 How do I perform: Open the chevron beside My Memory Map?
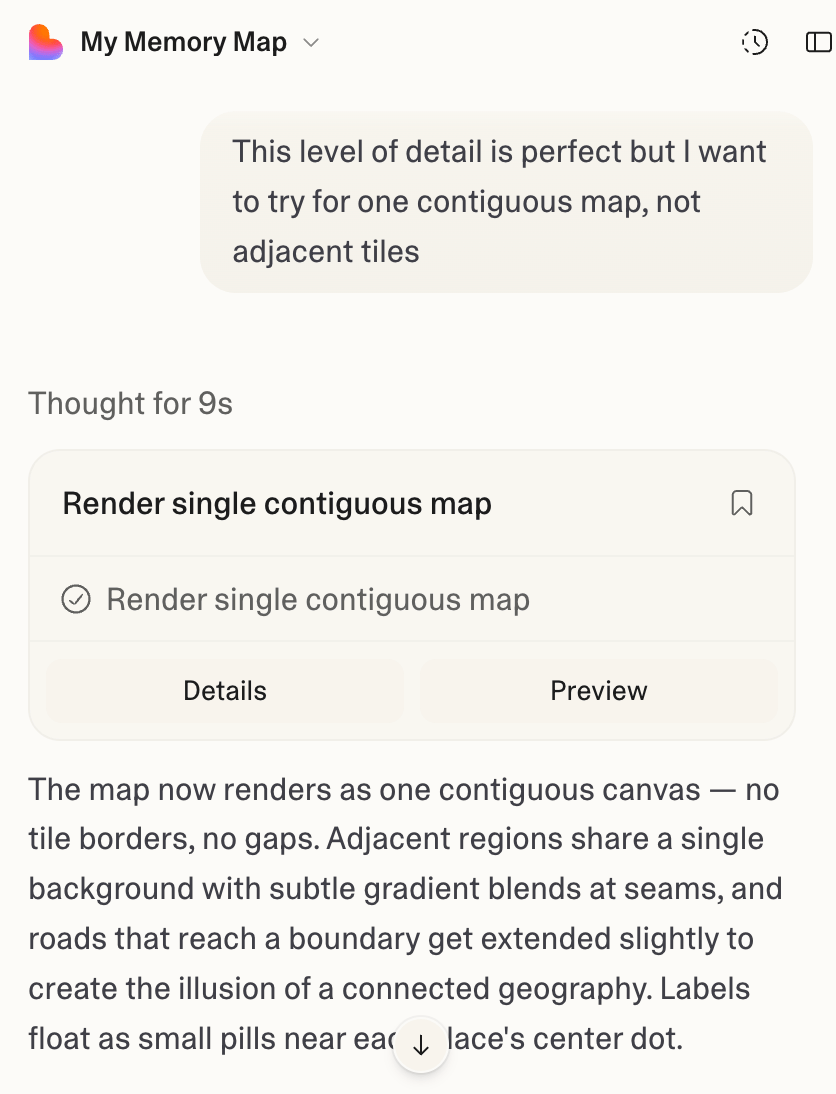(x=311, y=43)
